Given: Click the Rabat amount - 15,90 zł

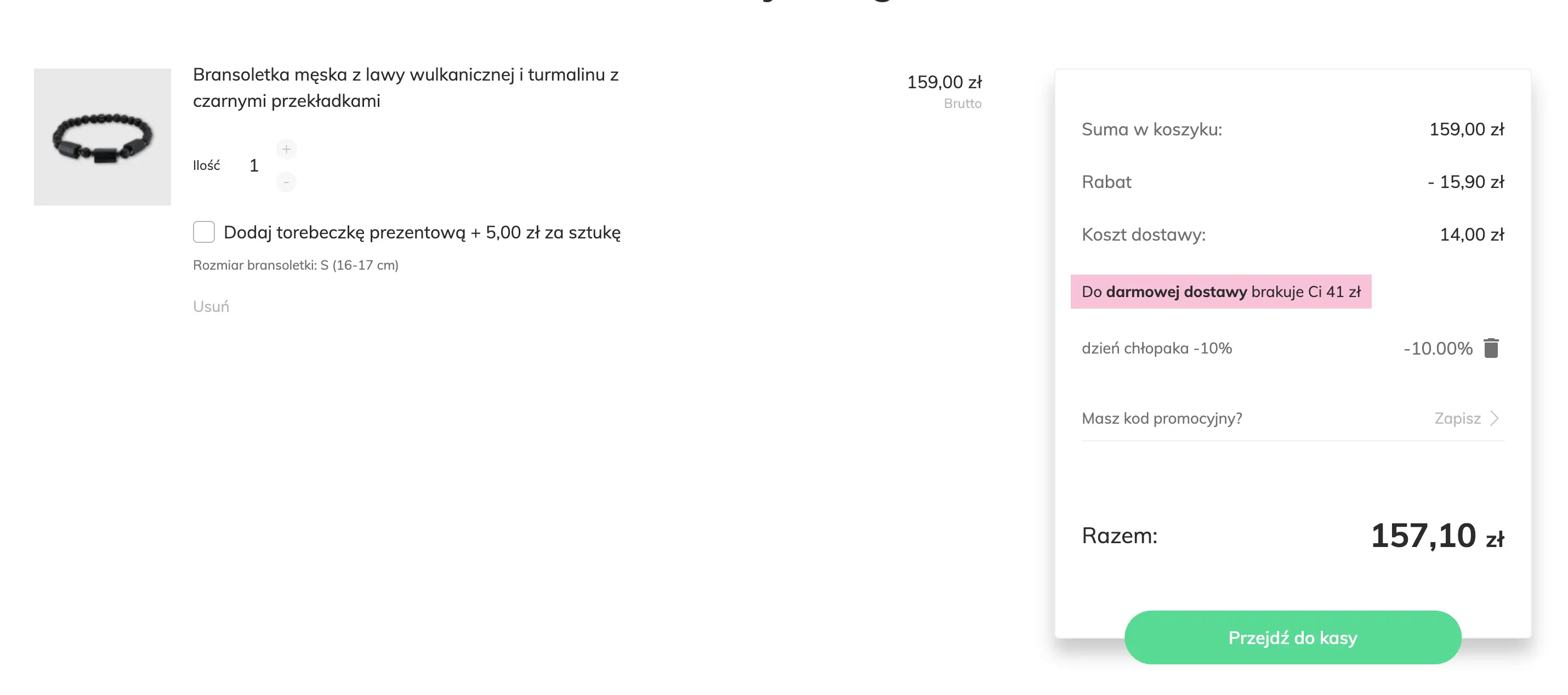Looking at the screenshot, I should click(x=1465, y=182).
